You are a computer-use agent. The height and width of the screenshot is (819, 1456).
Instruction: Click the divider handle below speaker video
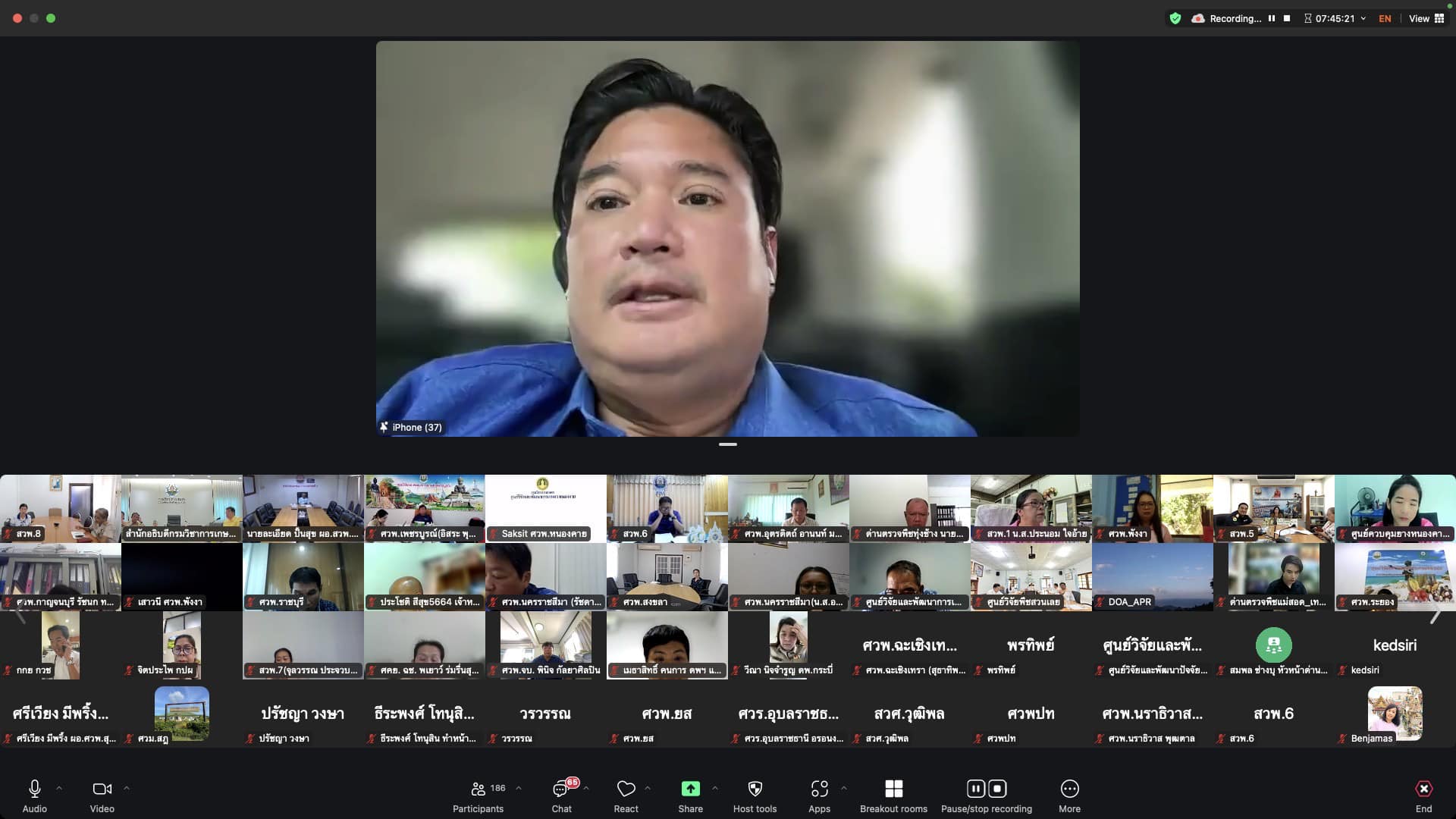(x=727, y=444)
